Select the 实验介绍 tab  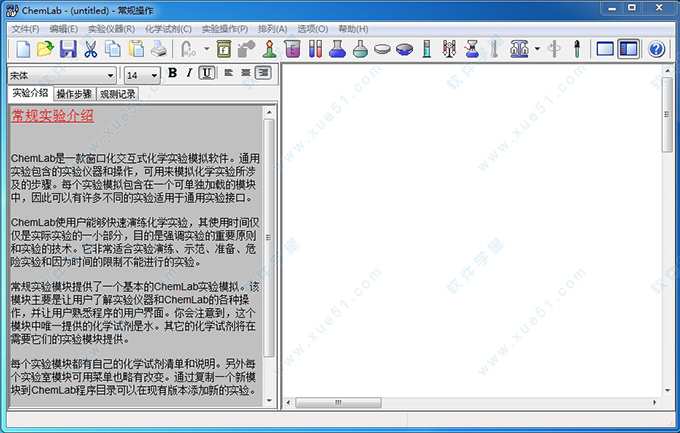point(30,93)
